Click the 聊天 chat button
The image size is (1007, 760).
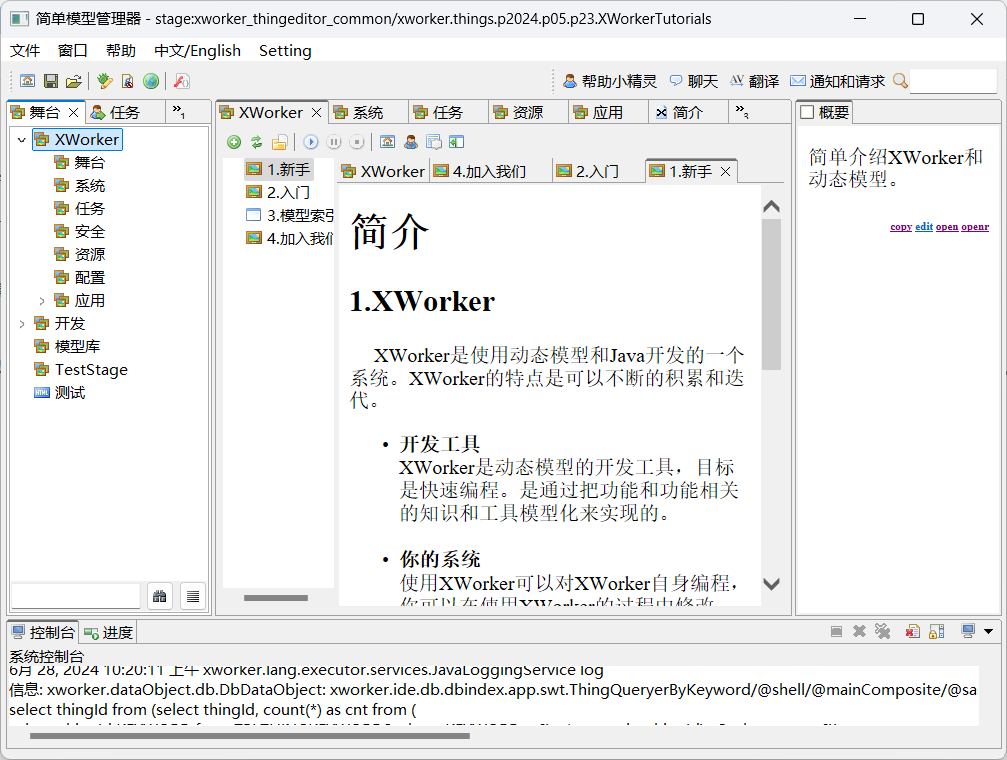tap(694, 81)
